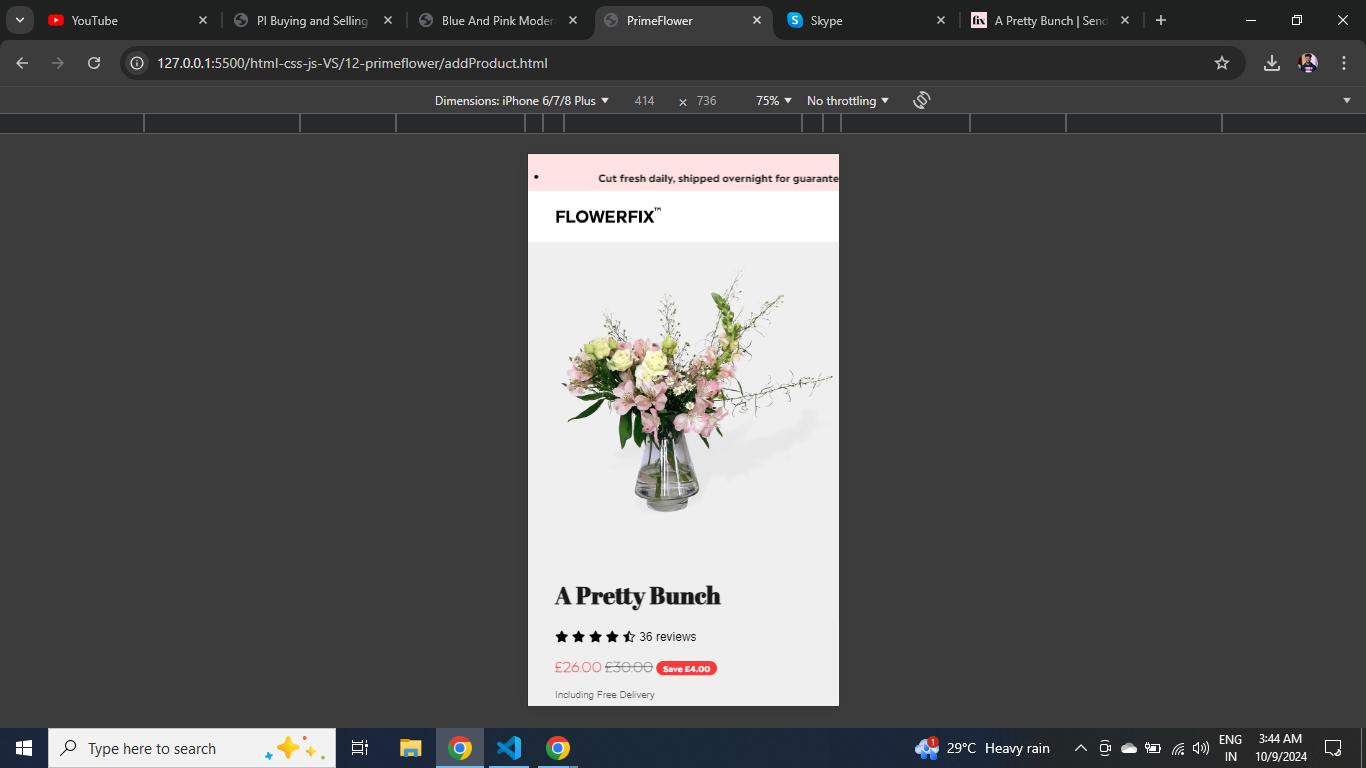Open Task View in the taskbar
Screen dimensions: 1366x768
click(360, 748)
